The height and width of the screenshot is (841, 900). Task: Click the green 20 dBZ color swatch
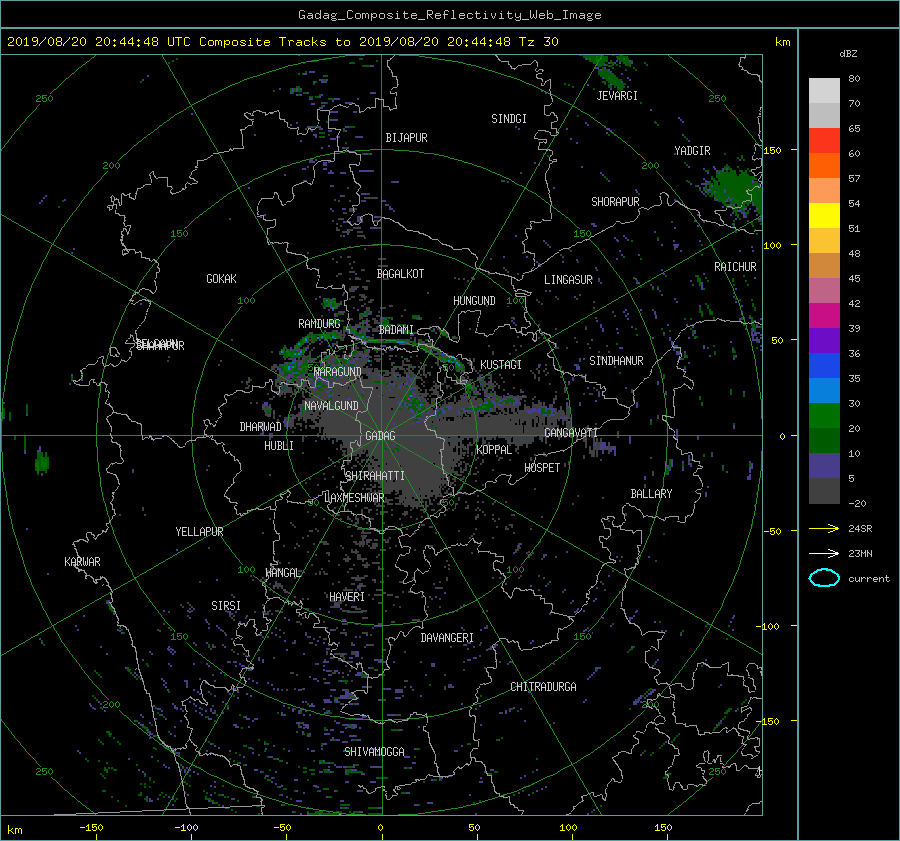(x=824, y=416)
